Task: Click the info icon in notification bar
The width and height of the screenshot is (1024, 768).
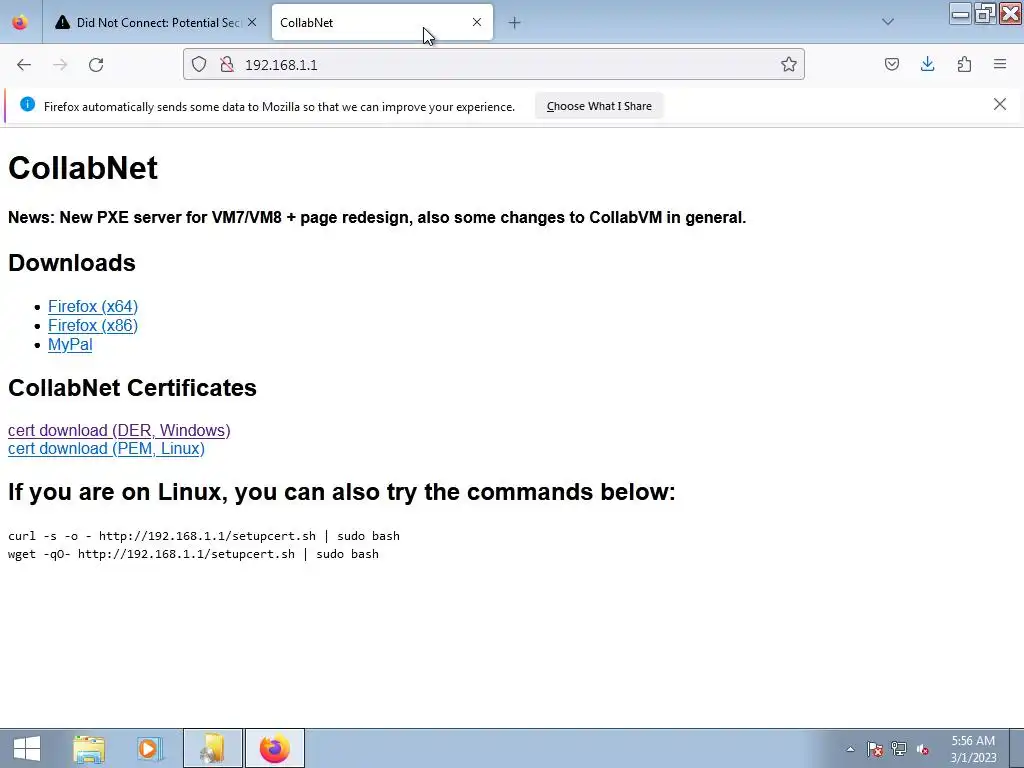Action: pyautogui.click(x=27, y=104)
